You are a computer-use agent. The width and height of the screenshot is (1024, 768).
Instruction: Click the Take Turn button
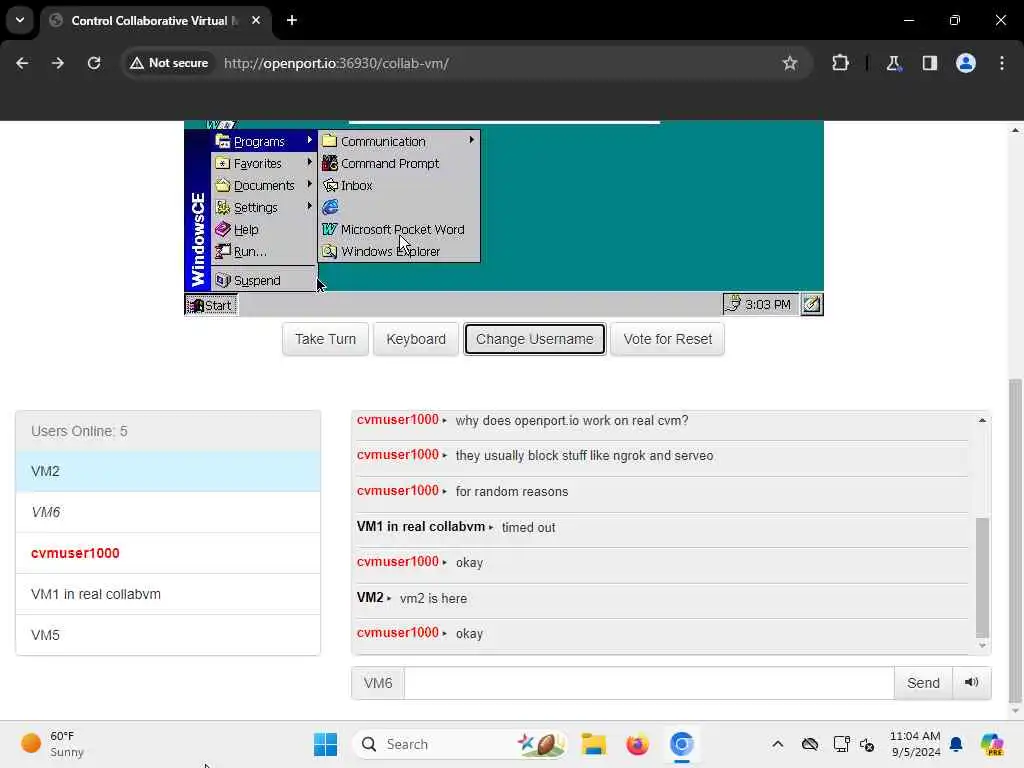325,339
